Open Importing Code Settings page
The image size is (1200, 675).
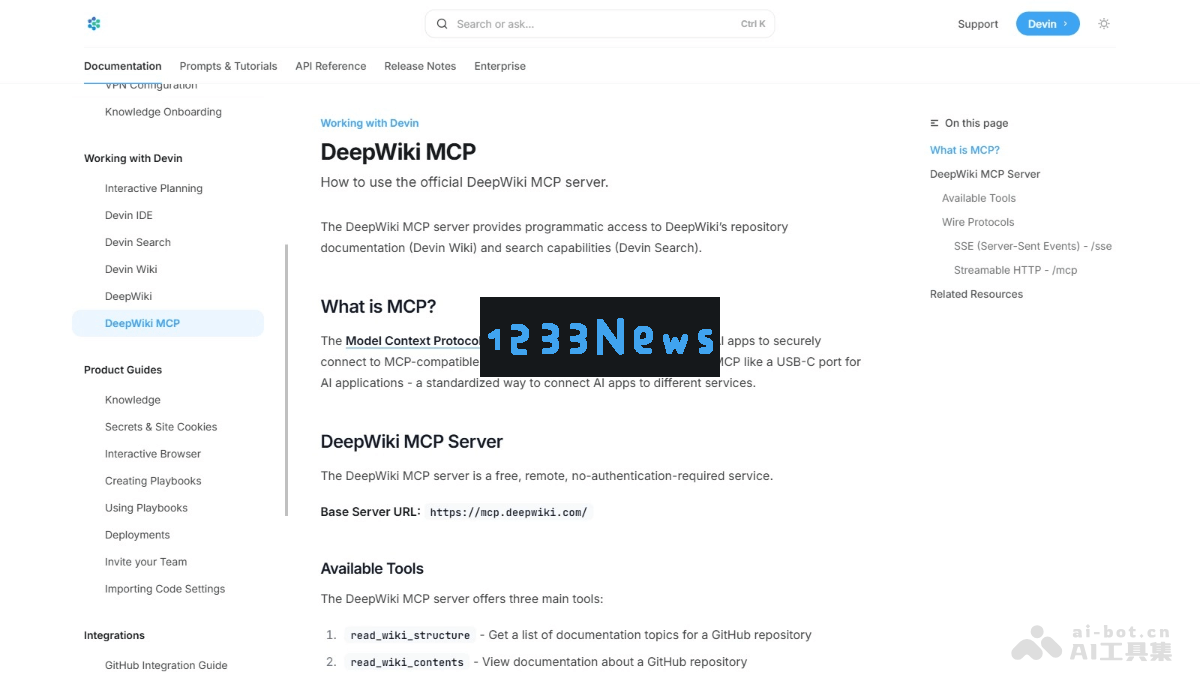[165, 589]
